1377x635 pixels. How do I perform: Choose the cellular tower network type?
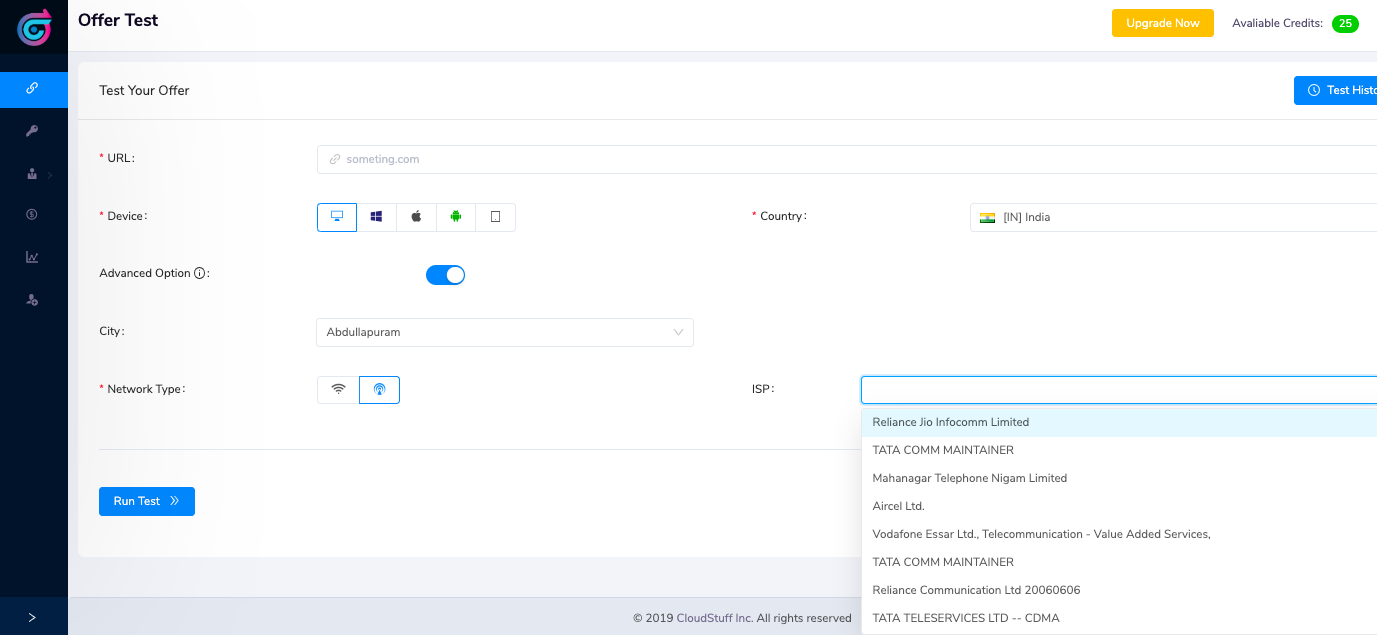click(379, 390)
